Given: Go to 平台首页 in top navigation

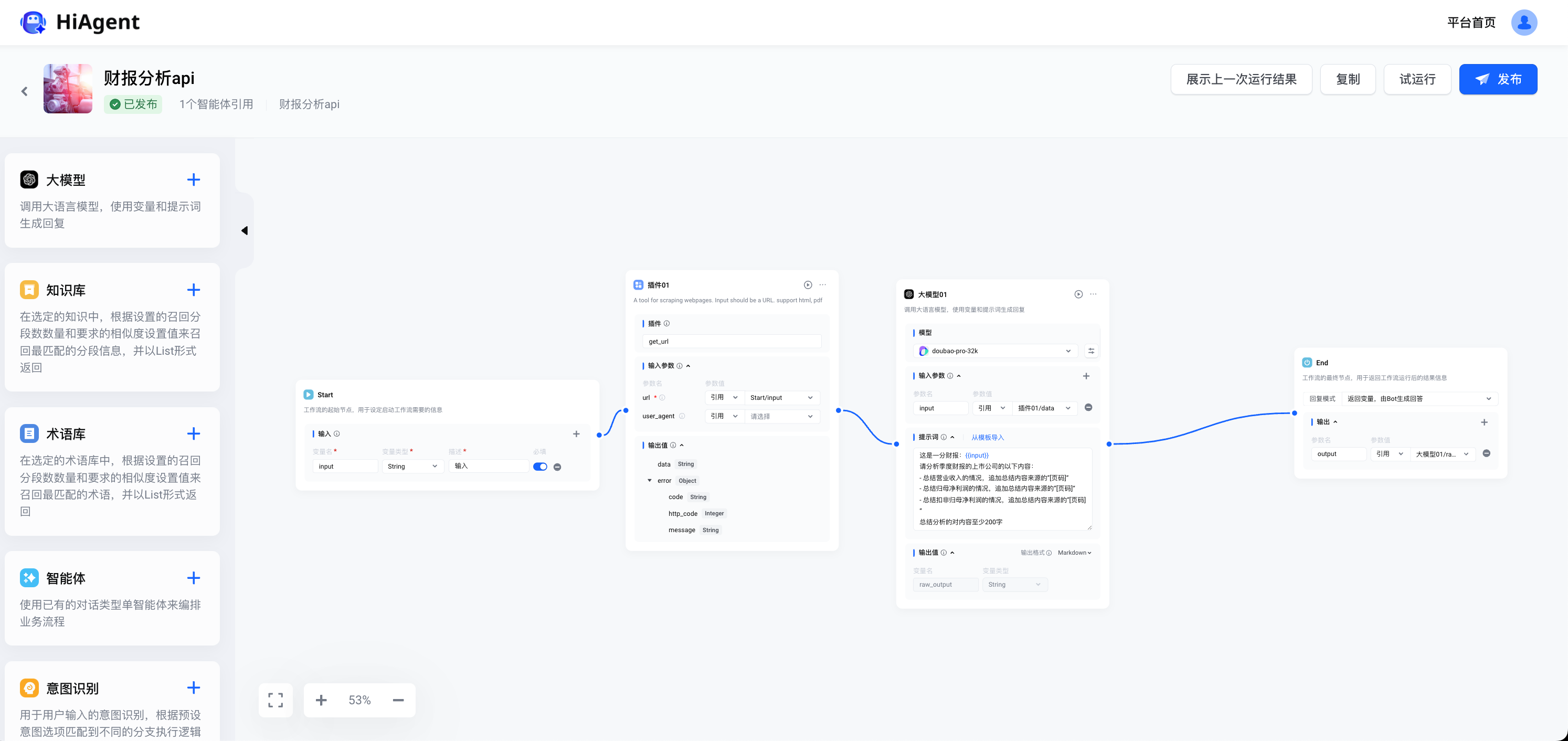Looking at the screenshot, I should click(x=1470, y=23).
